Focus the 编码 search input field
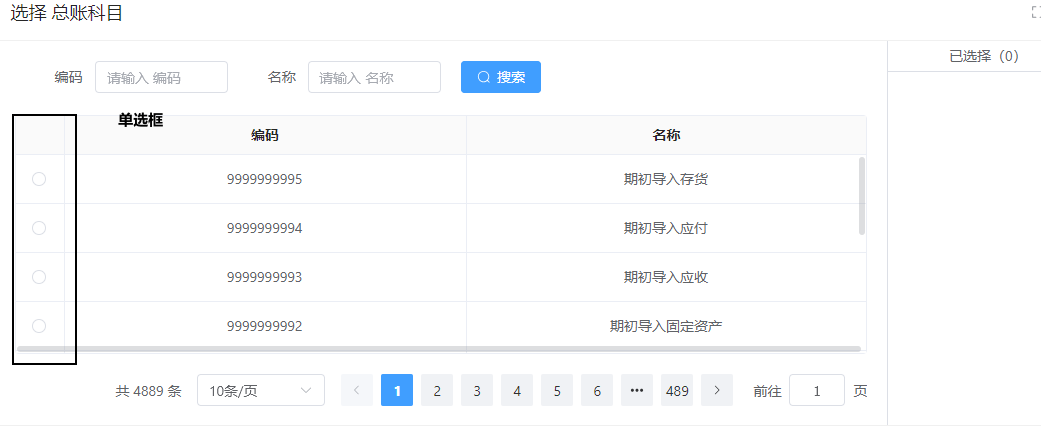This screenshot has width=1041, height=432. click(x=161, y=77)
